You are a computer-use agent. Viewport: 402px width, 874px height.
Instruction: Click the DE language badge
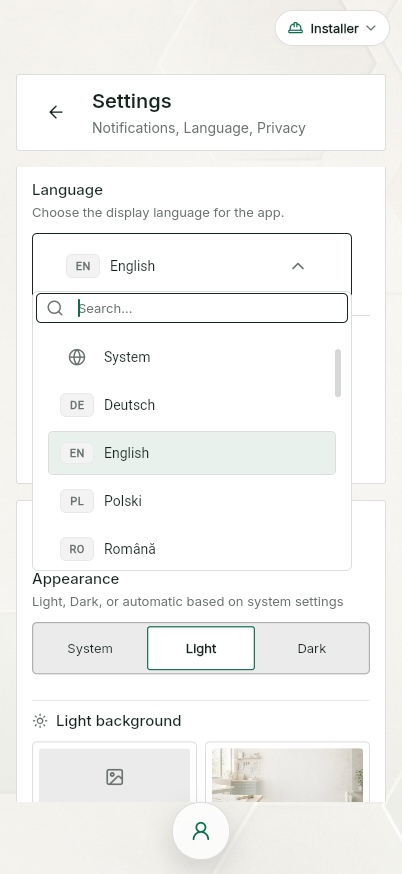(77, 405)
